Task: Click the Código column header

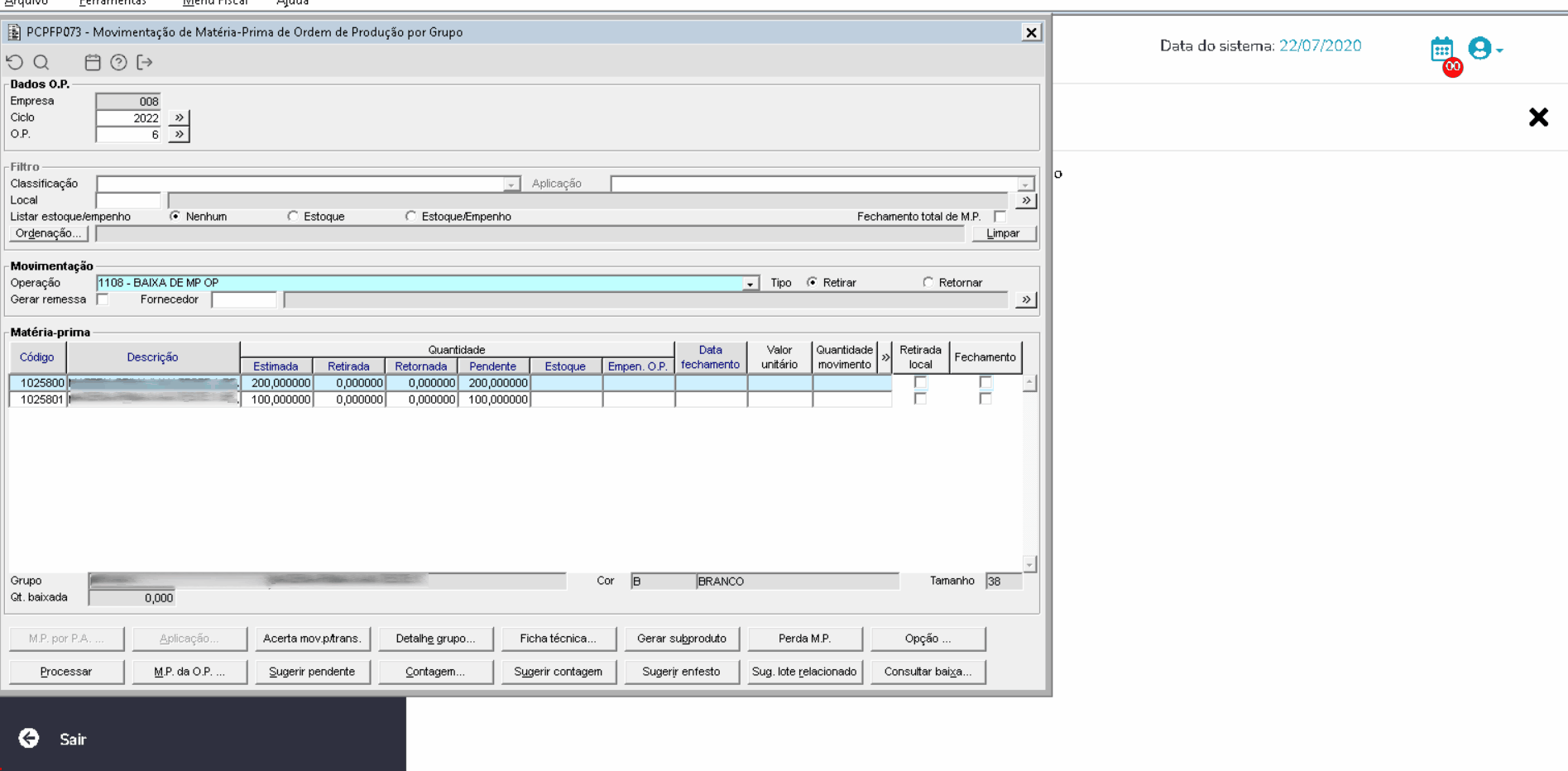Action: (37, 357)
